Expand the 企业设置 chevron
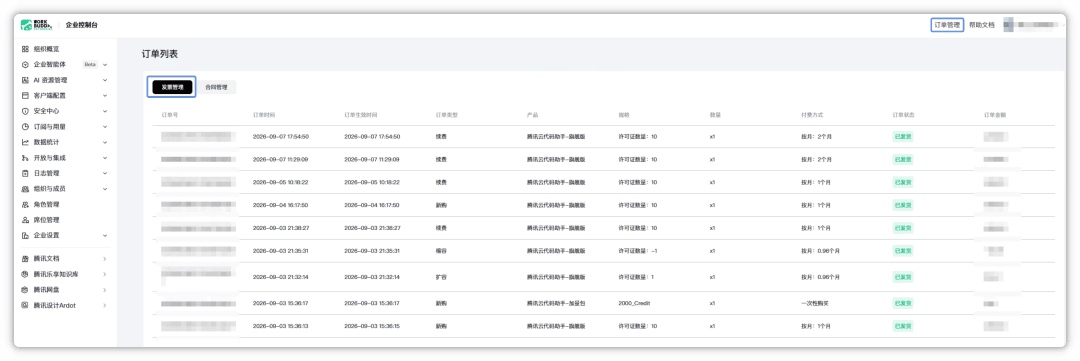The height and width of the screenshot is (361, 1080). pos(105,236)
